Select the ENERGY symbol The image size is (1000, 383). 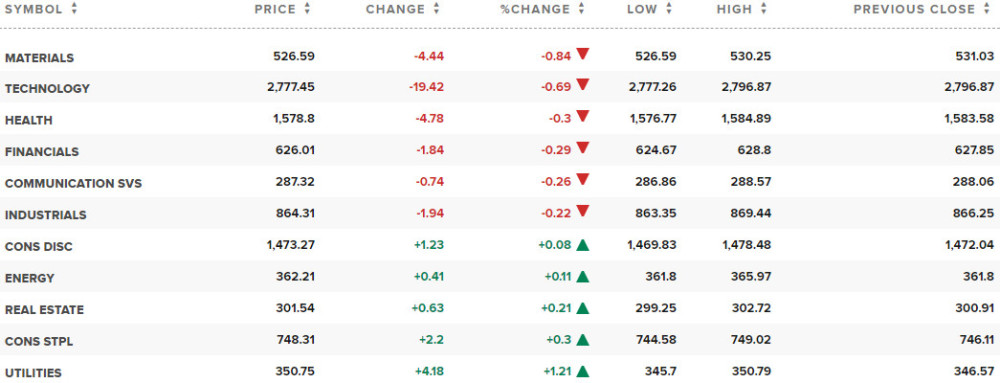coord(30,278)
